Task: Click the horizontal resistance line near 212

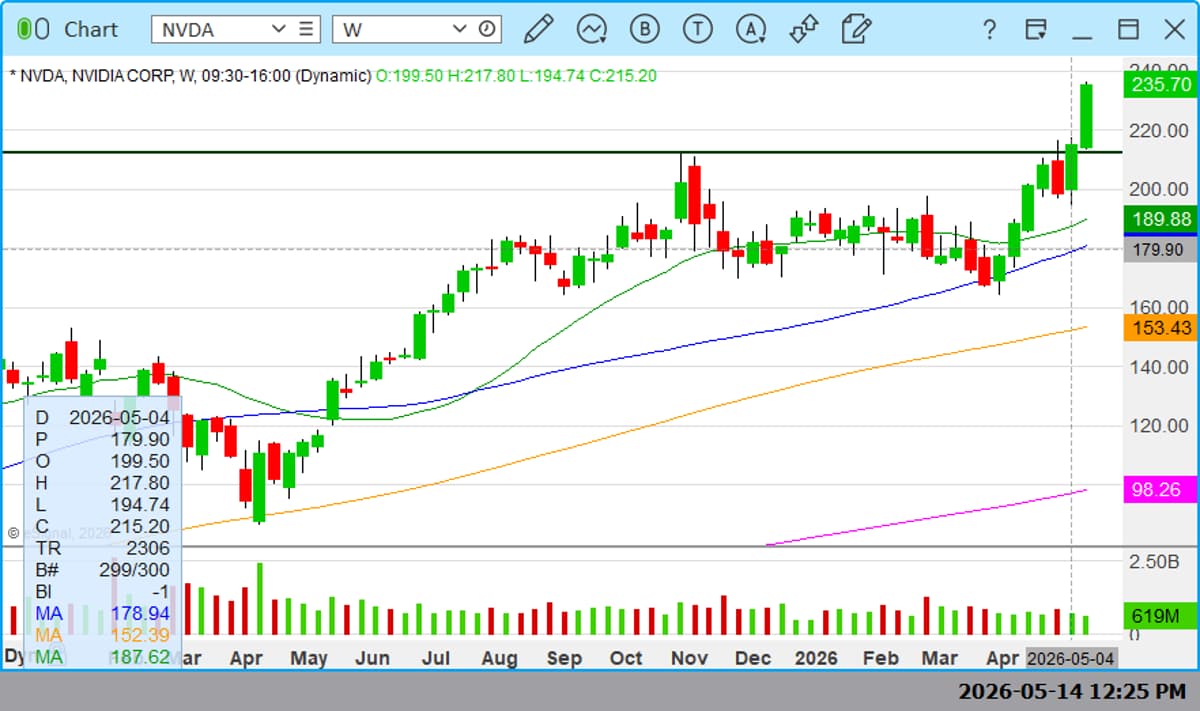Action: (560, 152)
